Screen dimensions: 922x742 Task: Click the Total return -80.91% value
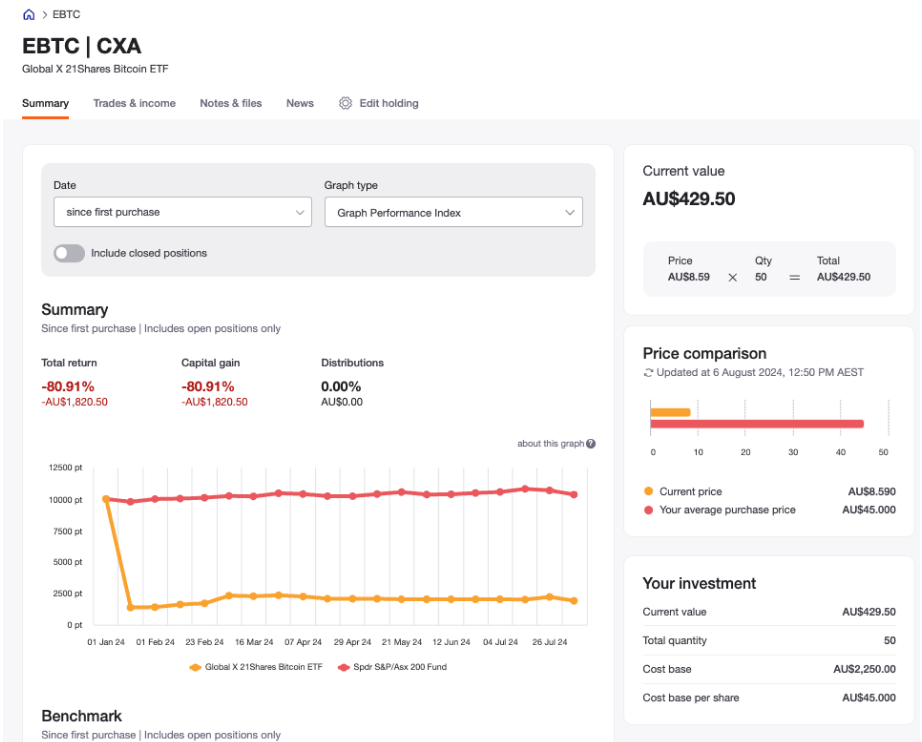[68, 387]
